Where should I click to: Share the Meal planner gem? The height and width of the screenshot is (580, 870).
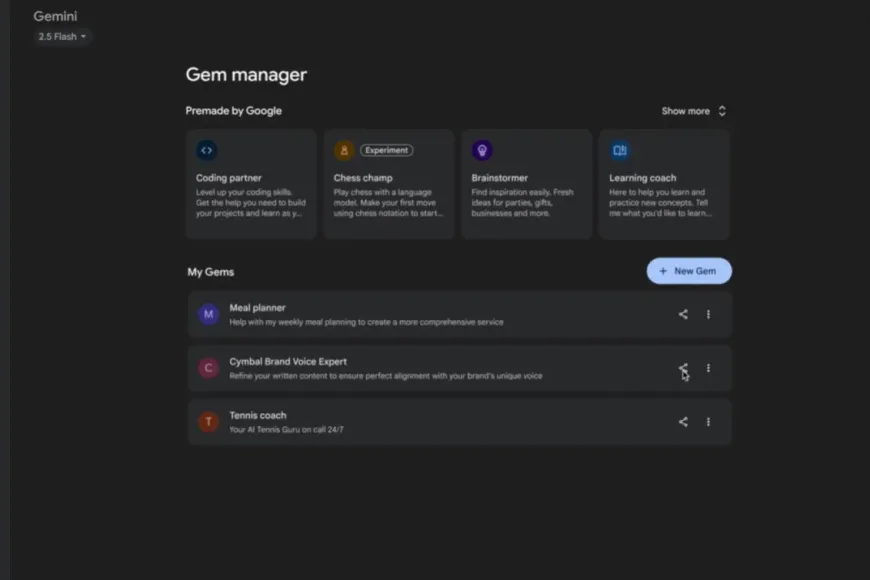coord(683,314)
